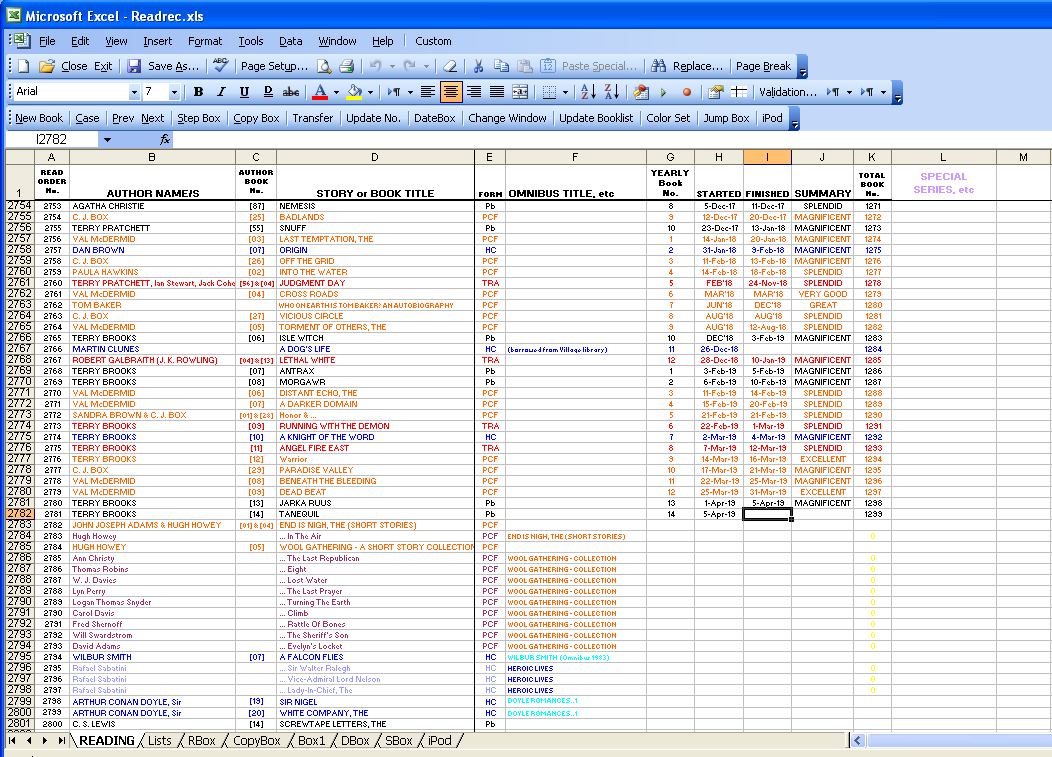Expand the font size dropdown

pos(174,92)
